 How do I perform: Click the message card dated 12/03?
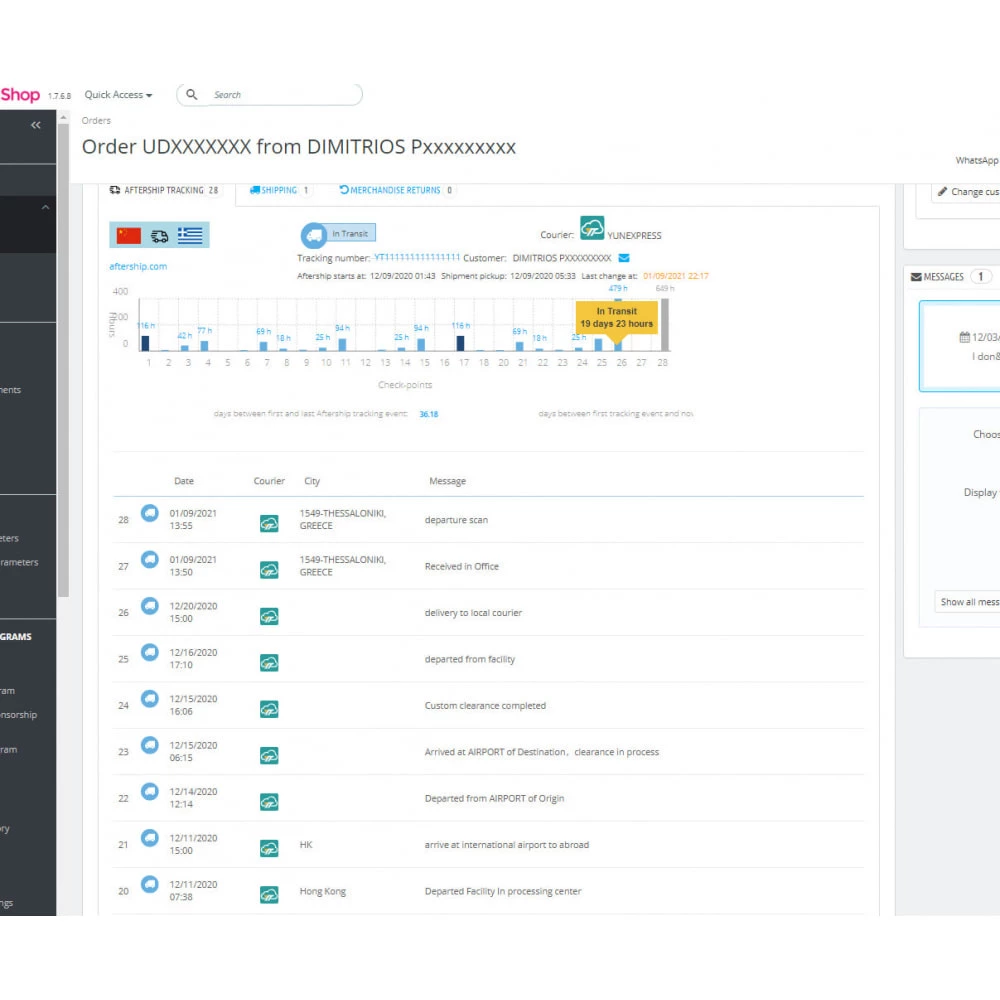tap(960, 346)
